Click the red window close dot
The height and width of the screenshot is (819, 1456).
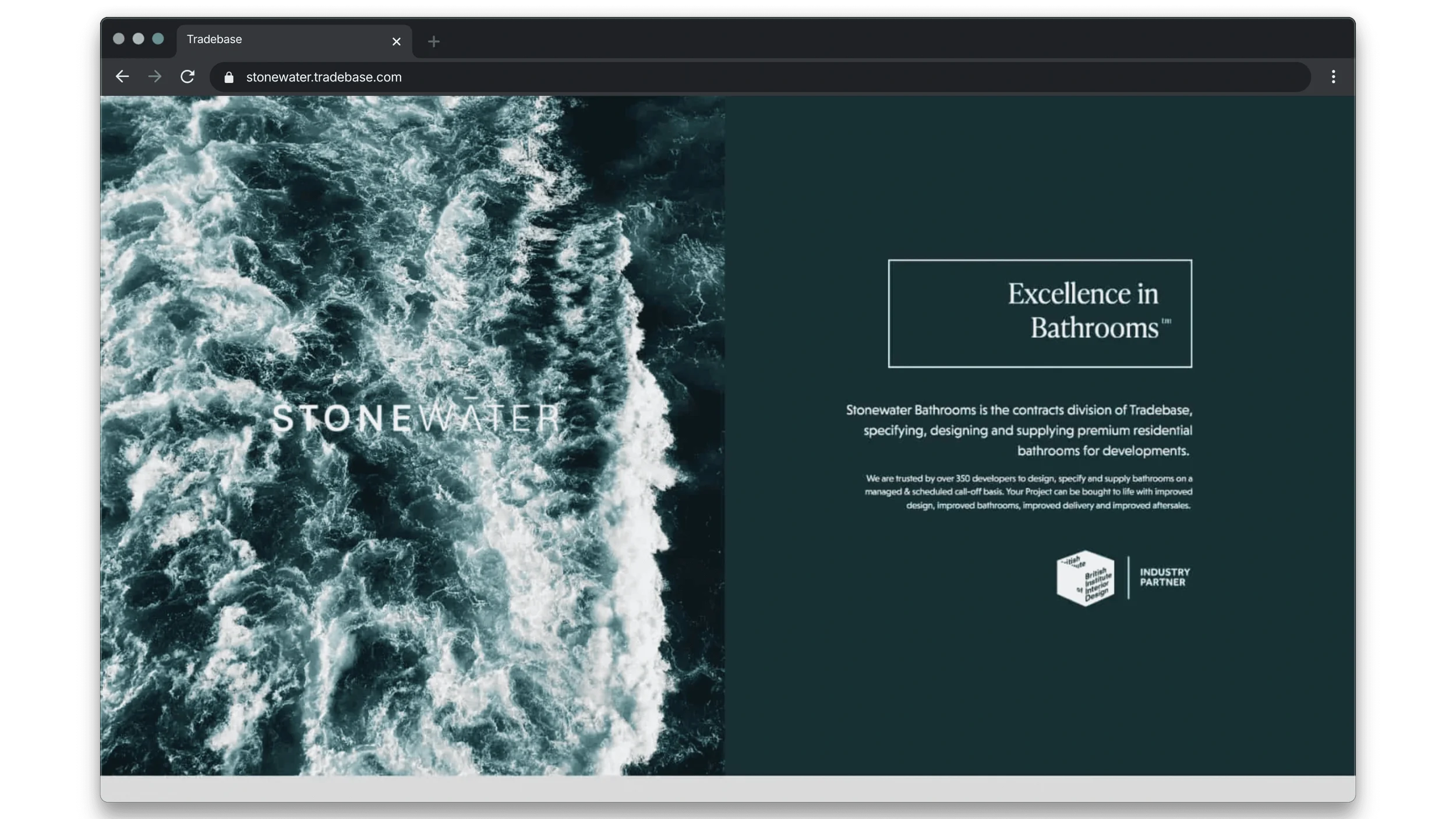click(x=119, y=39)
